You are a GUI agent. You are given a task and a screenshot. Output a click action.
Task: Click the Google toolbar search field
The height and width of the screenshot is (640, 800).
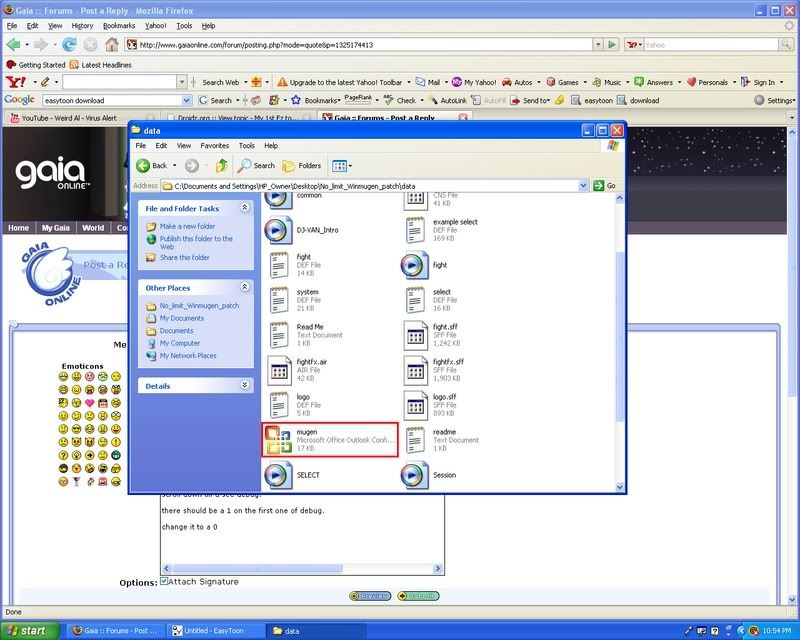113,100
